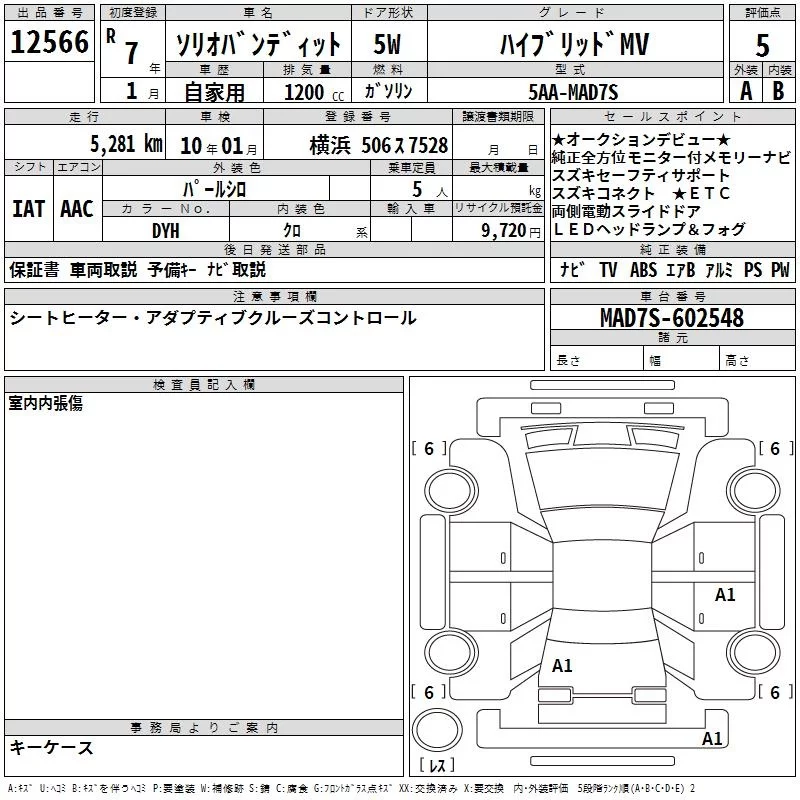Select the displacement value 1200 cc

[x=314, y=92]
